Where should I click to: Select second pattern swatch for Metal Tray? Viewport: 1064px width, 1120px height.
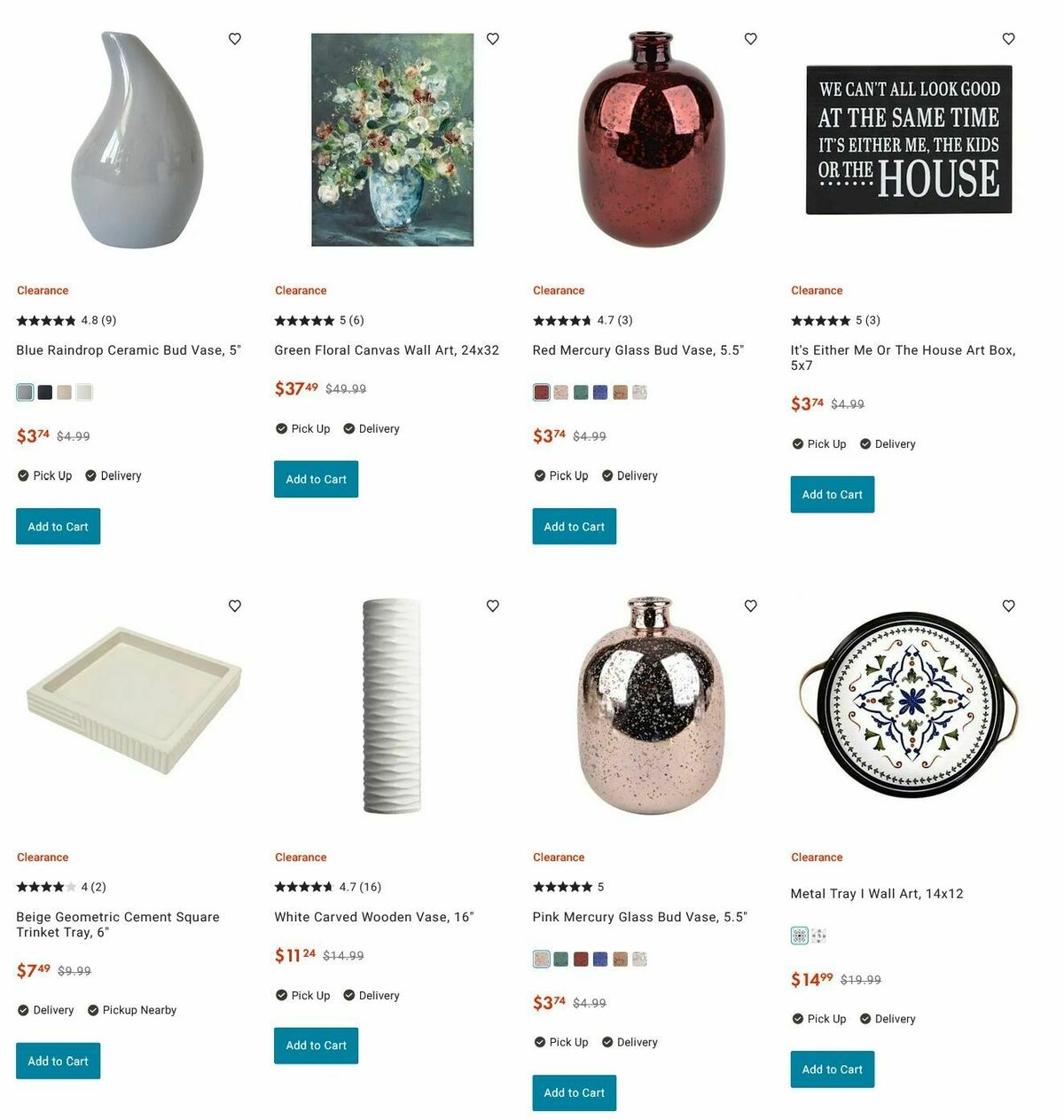[x=818, y=936]
